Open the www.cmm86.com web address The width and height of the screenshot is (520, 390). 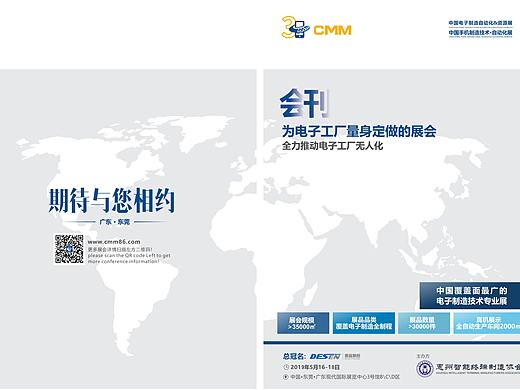(x=114, y=242)
